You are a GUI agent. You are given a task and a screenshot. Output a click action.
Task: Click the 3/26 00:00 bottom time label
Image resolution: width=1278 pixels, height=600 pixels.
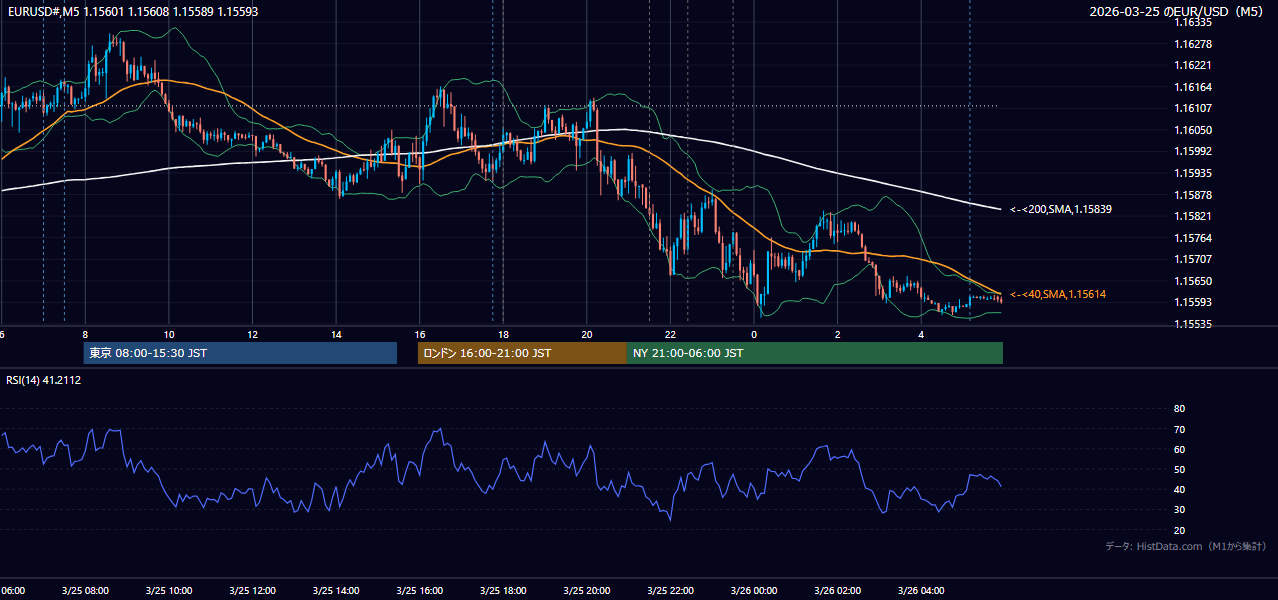coord(754,590)
